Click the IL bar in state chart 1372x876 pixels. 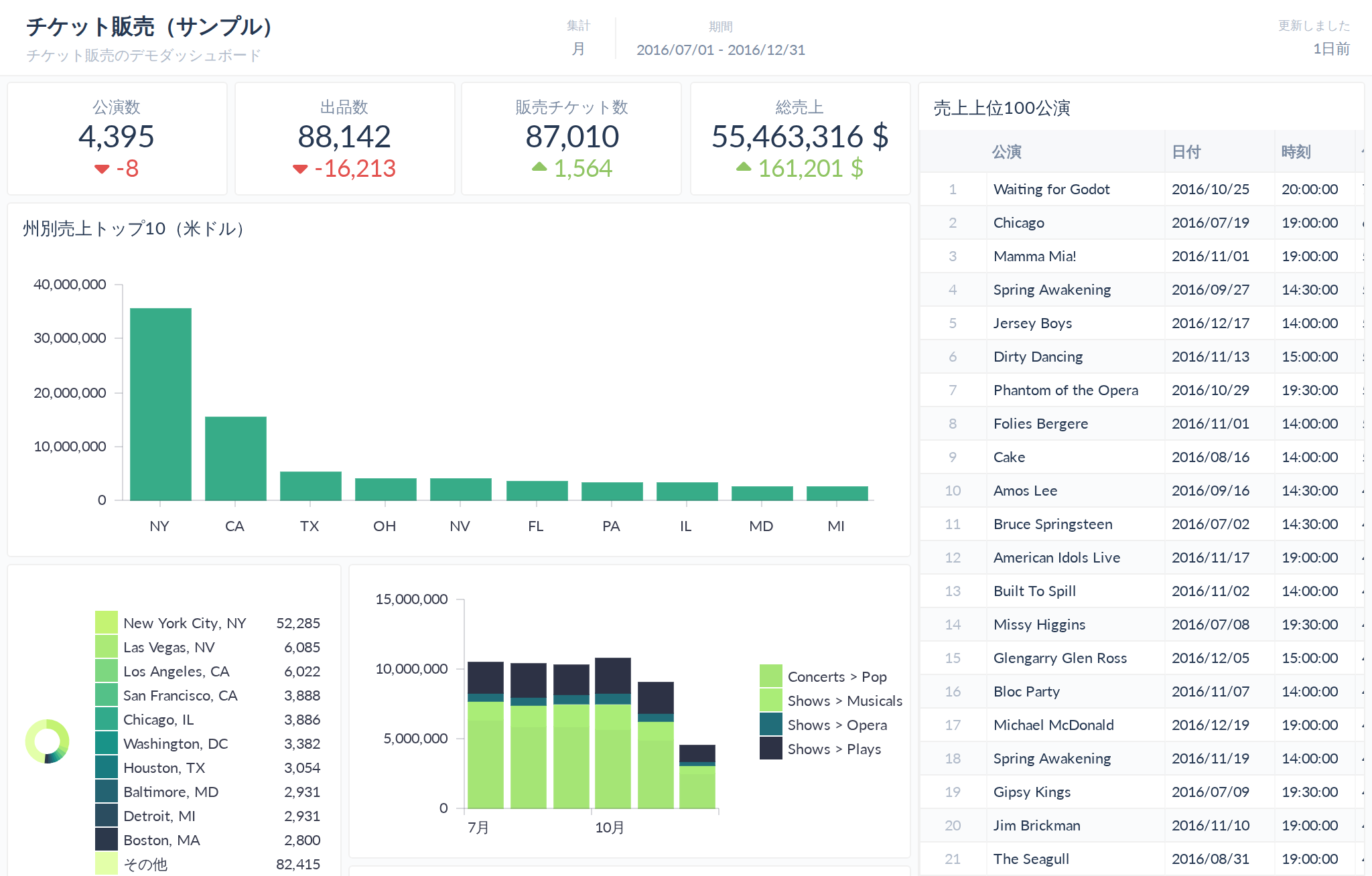click(687, 491)
